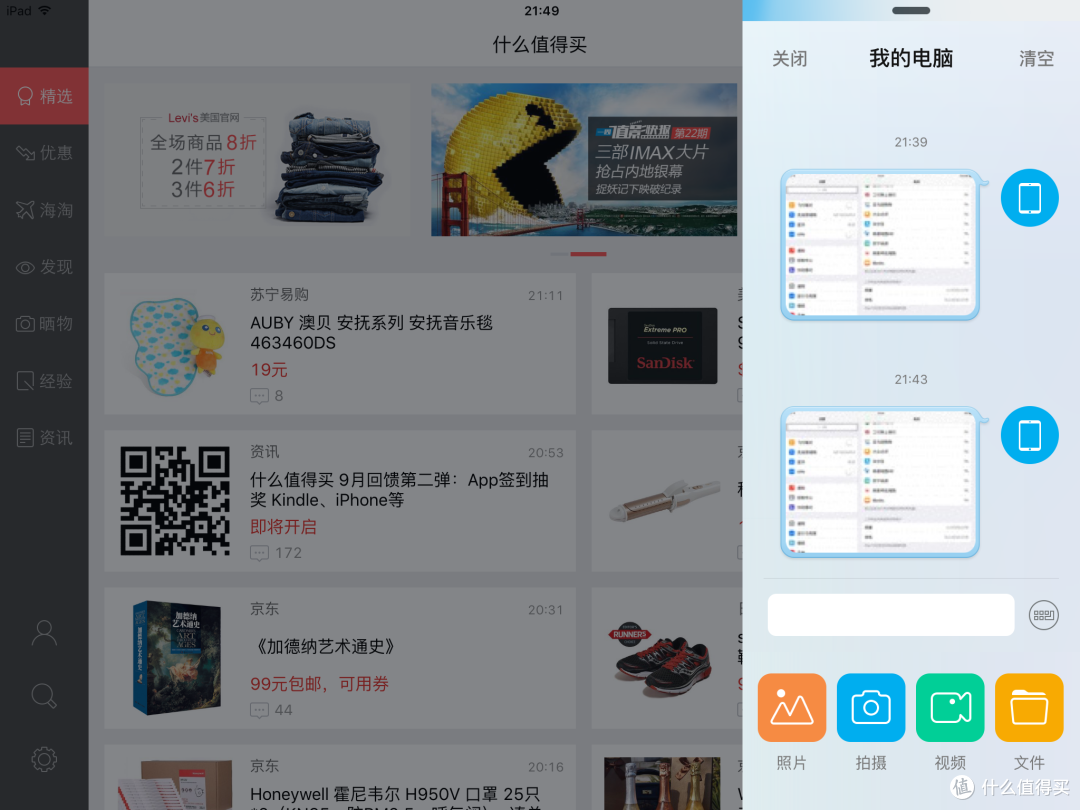Viewport: 1080px width, 810px height.
Task: Open the hair curler product image
Action: tap(665, 501)
